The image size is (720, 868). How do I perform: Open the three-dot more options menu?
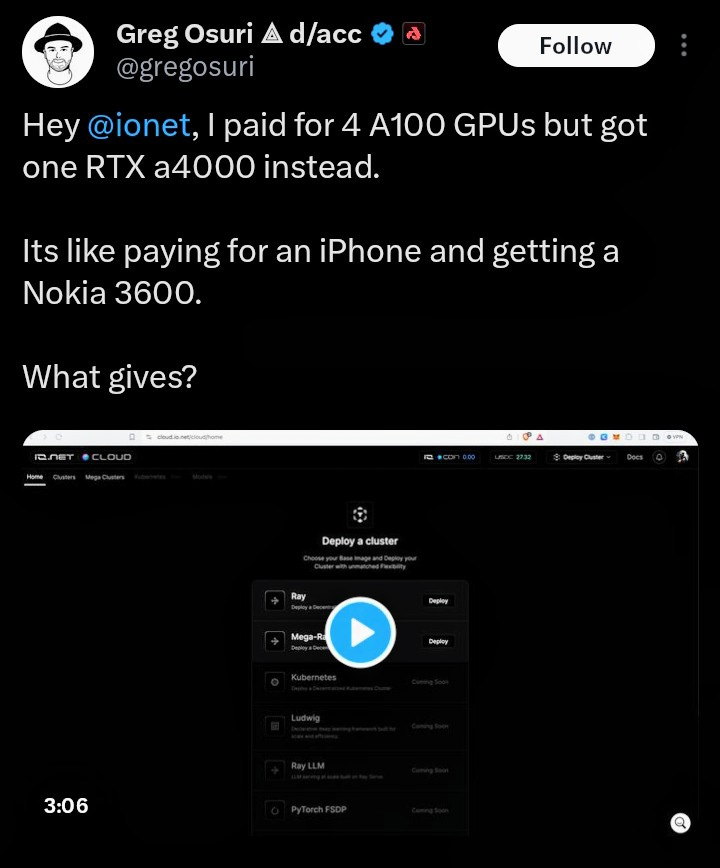(684, 45)
